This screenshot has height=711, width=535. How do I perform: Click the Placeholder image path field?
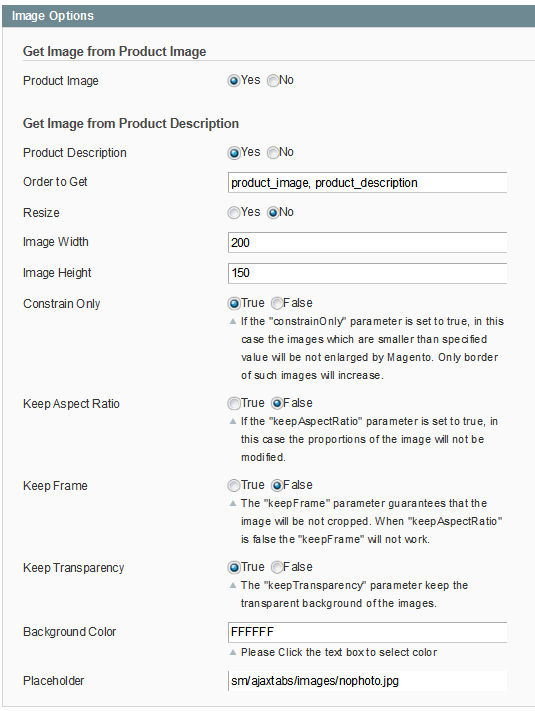point(367,681)
